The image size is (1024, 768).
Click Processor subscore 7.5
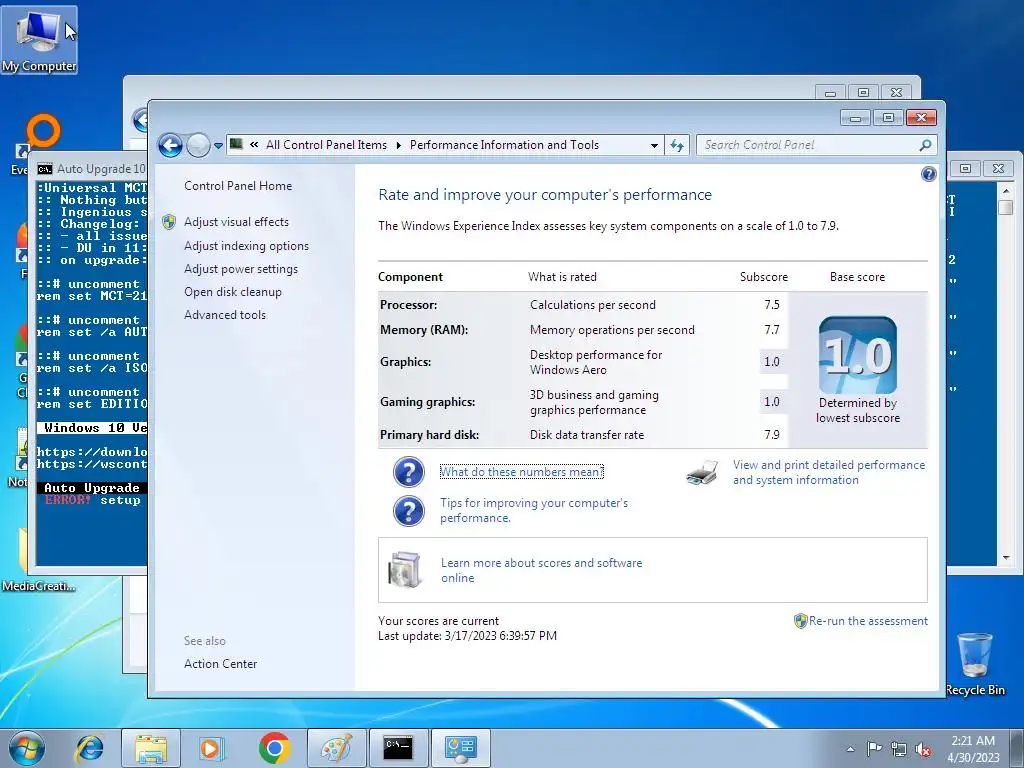(x=771, y=305)
